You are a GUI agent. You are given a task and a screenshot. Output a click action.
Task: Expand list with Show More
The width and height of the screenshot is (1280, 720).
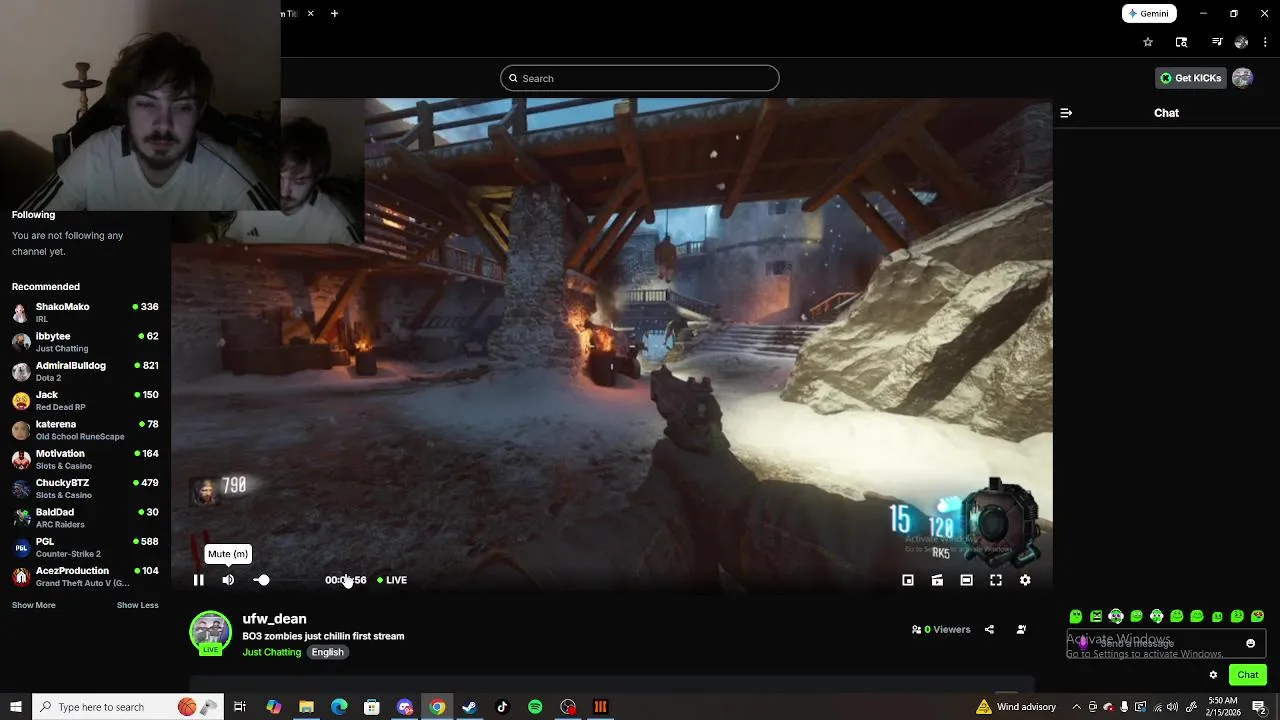click(x=33, y=605)
